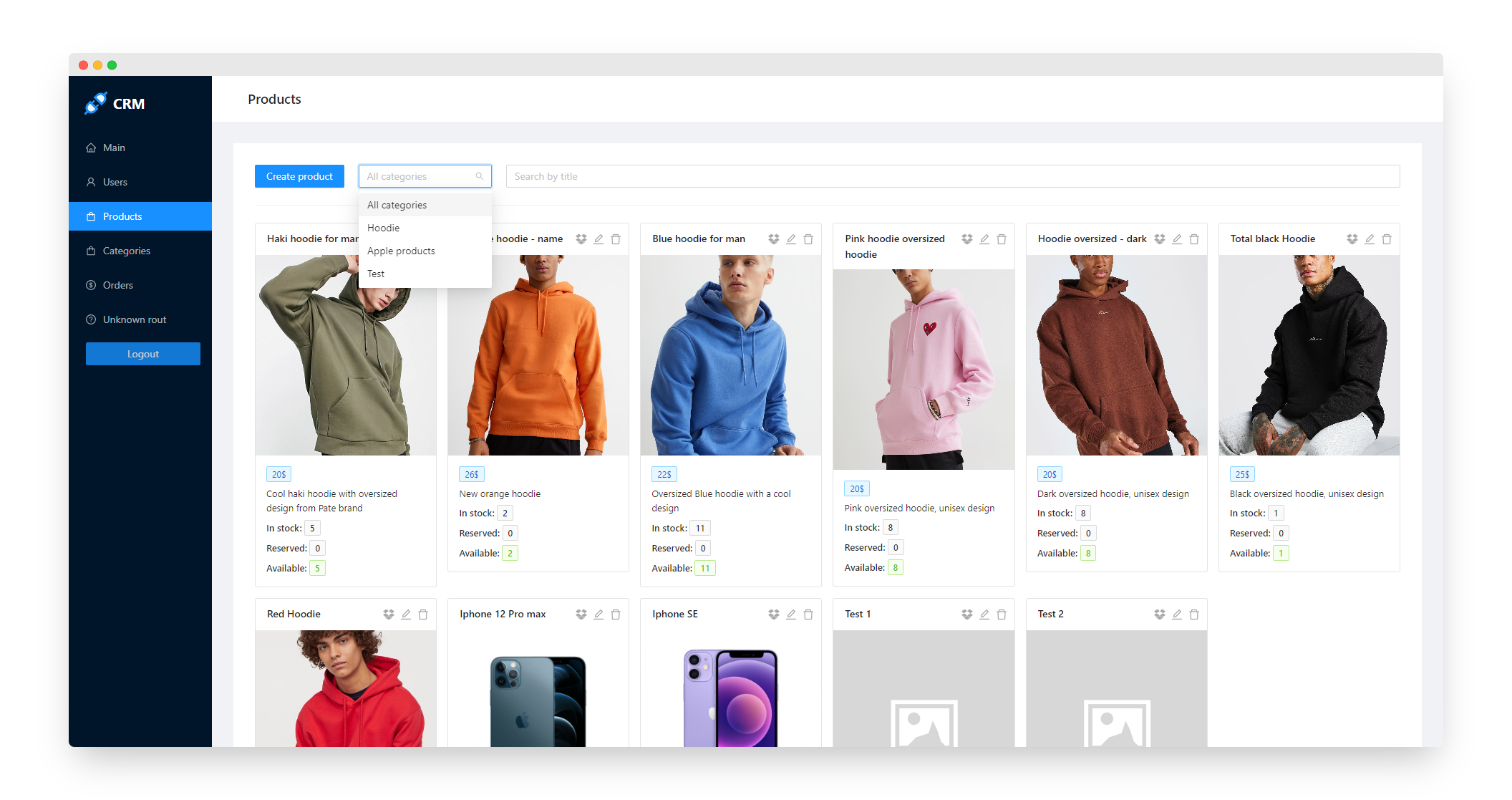Open the All categories dropdown field
The image size is (1512, 800).
click(x=424, y=176)
